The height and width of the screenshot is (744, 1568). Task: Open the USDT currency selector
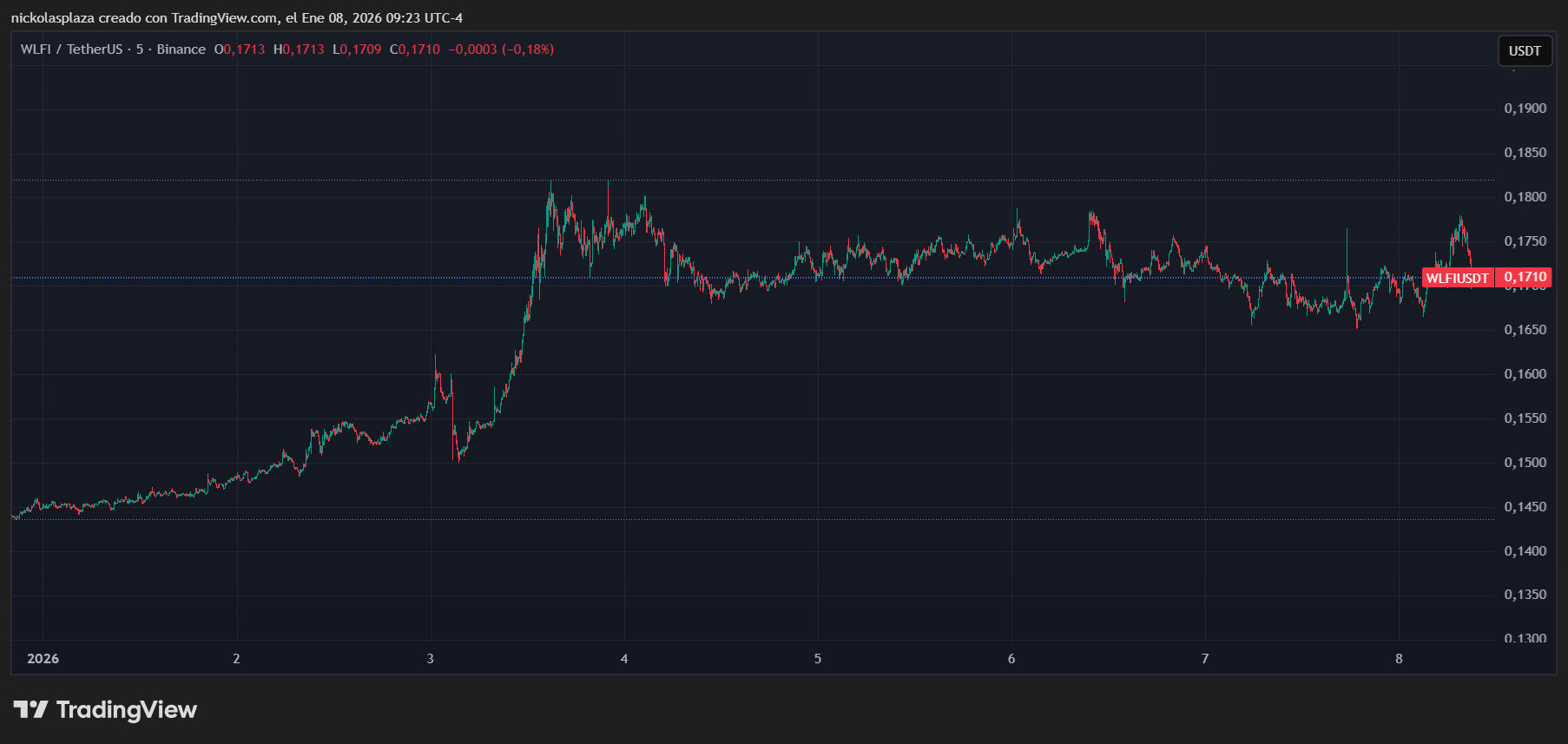[x=1524, y=50]
